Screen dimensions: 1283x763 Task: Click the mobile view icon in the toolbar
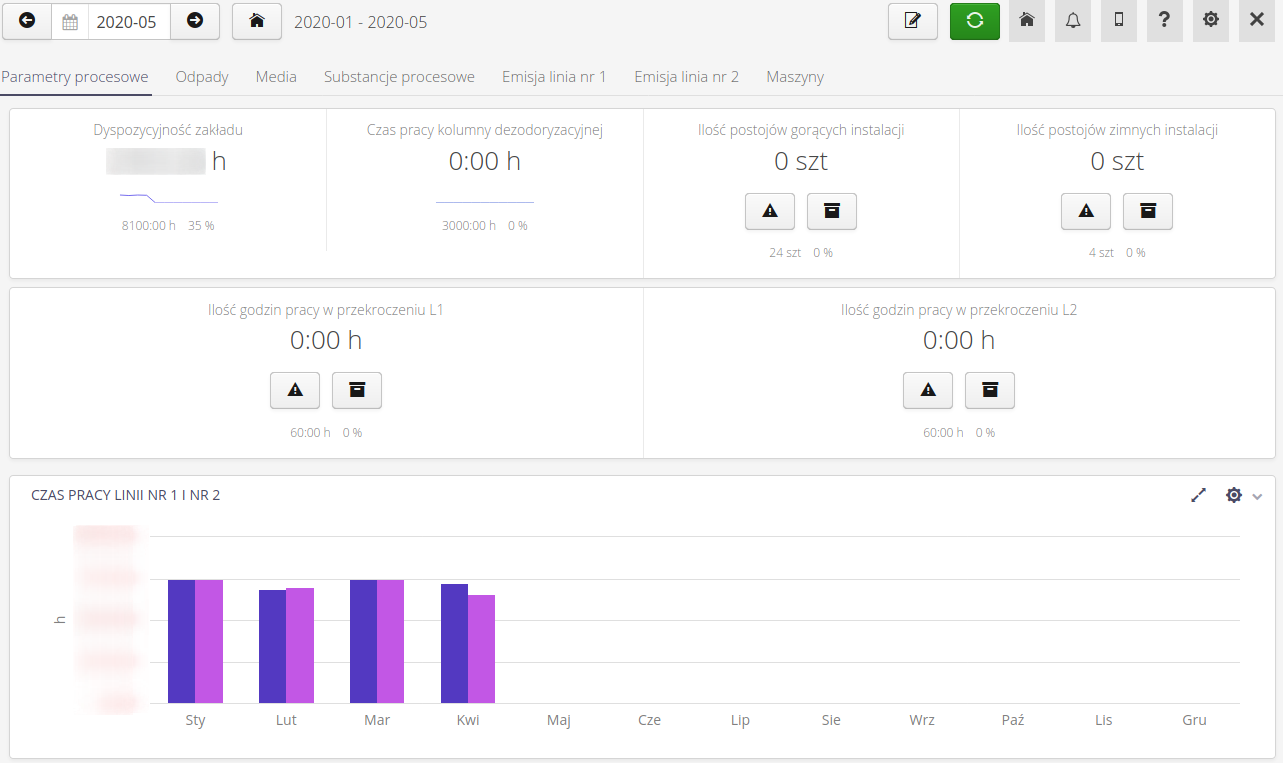coord(1118,21)
